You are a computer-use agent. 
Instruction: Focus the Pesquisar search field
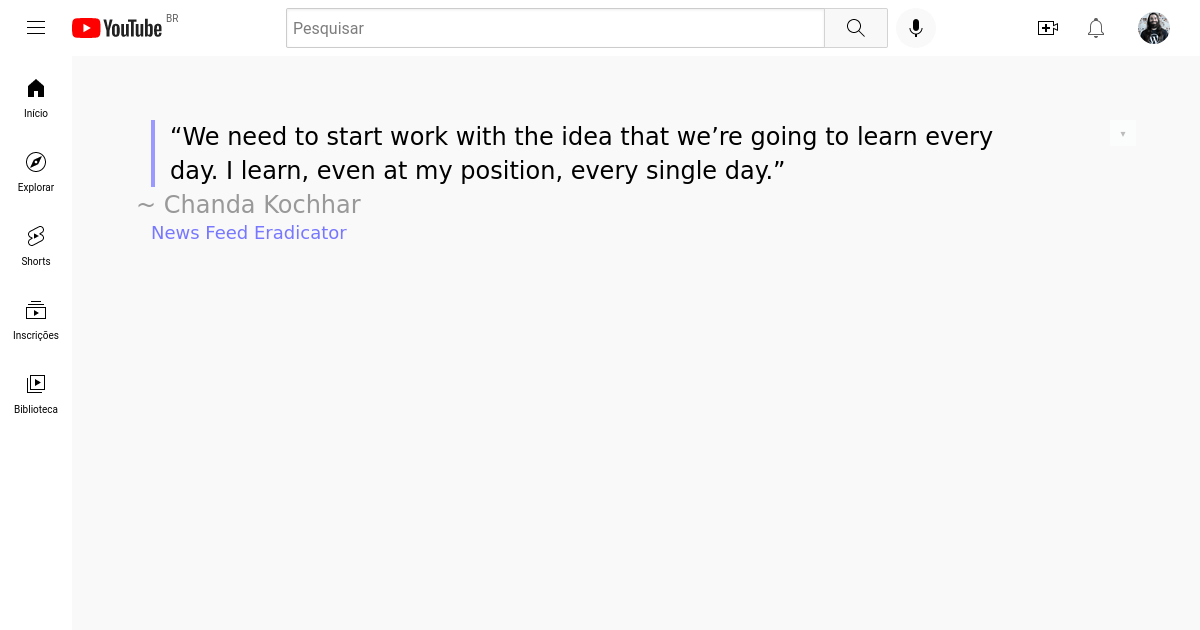coord(555,28)
